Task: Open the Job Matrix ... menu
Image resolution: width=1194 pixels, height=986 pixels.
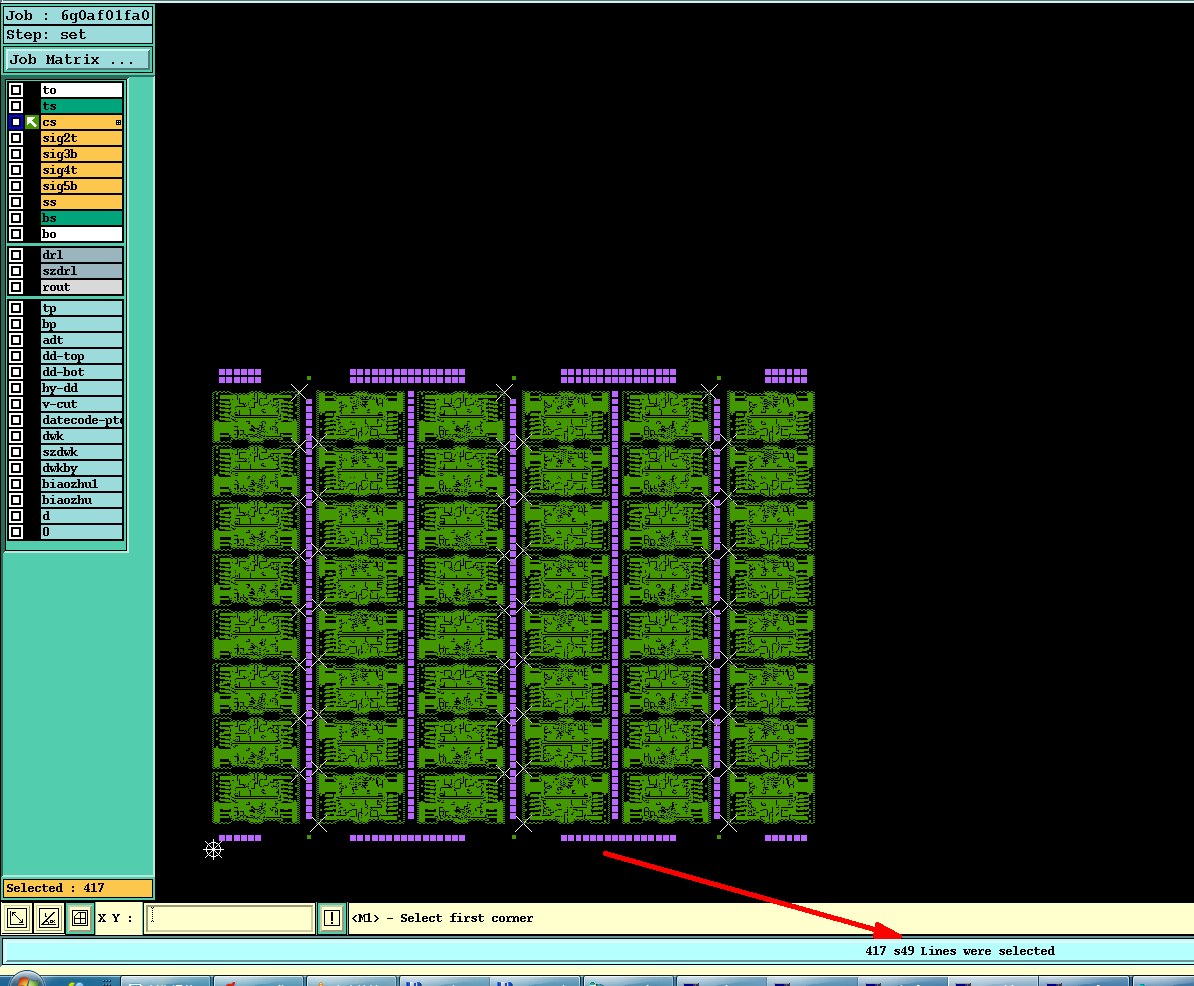Action: 78,59
